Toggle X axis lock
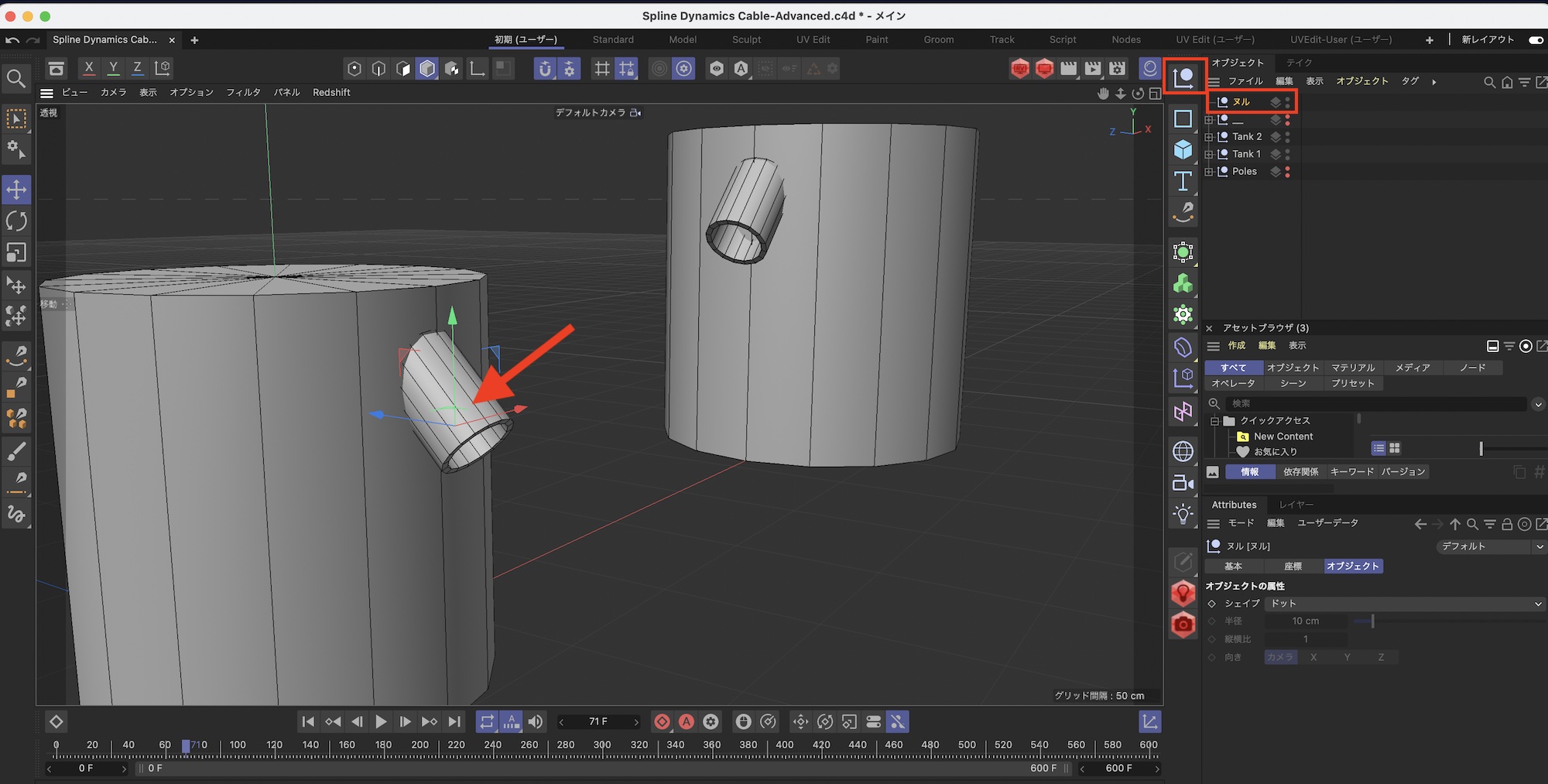Screen dimensions: 1548x784 (89, 68)
